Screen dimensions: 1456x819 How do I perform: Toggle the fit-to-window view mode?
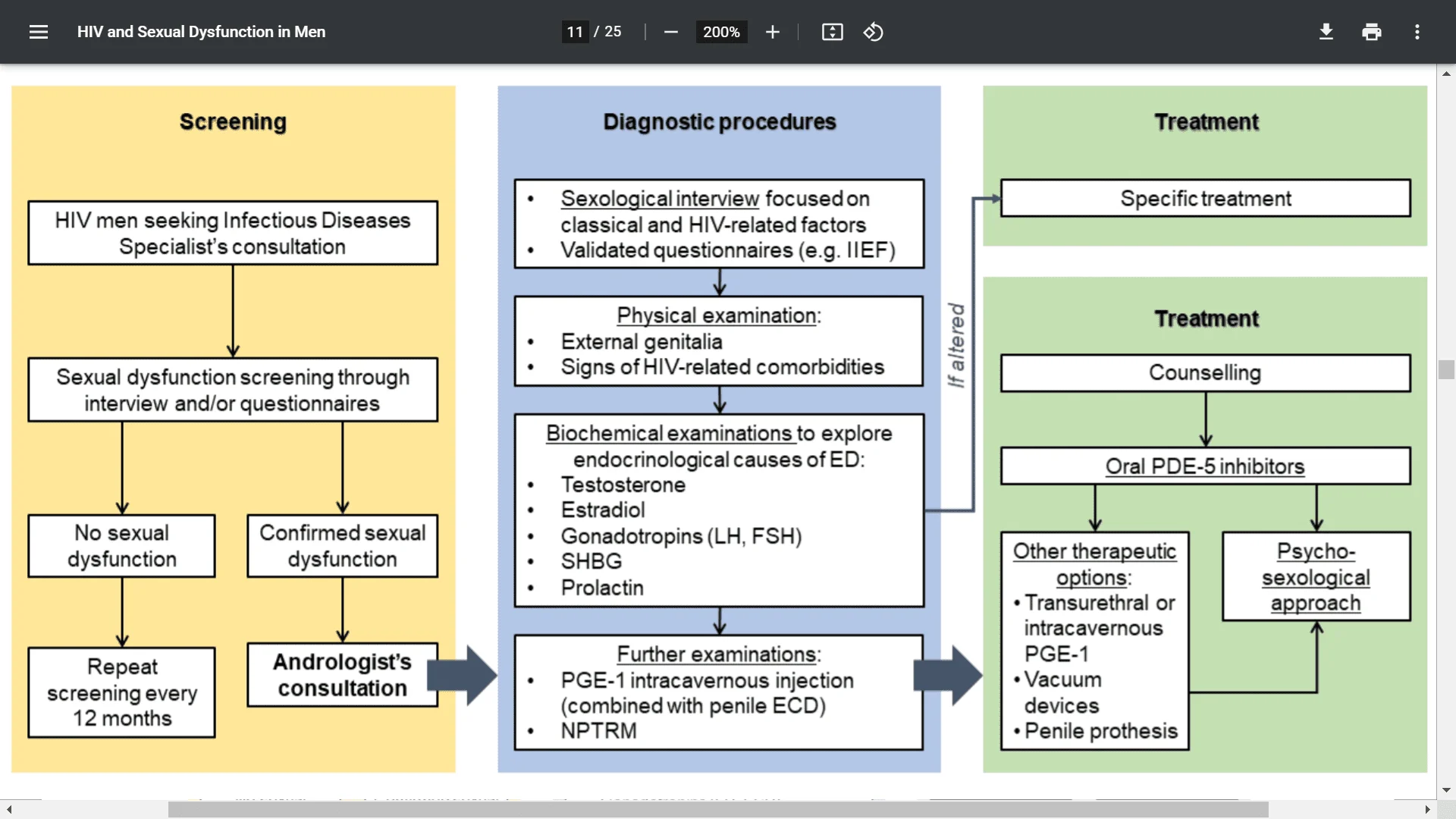click(x=832, y=32)
